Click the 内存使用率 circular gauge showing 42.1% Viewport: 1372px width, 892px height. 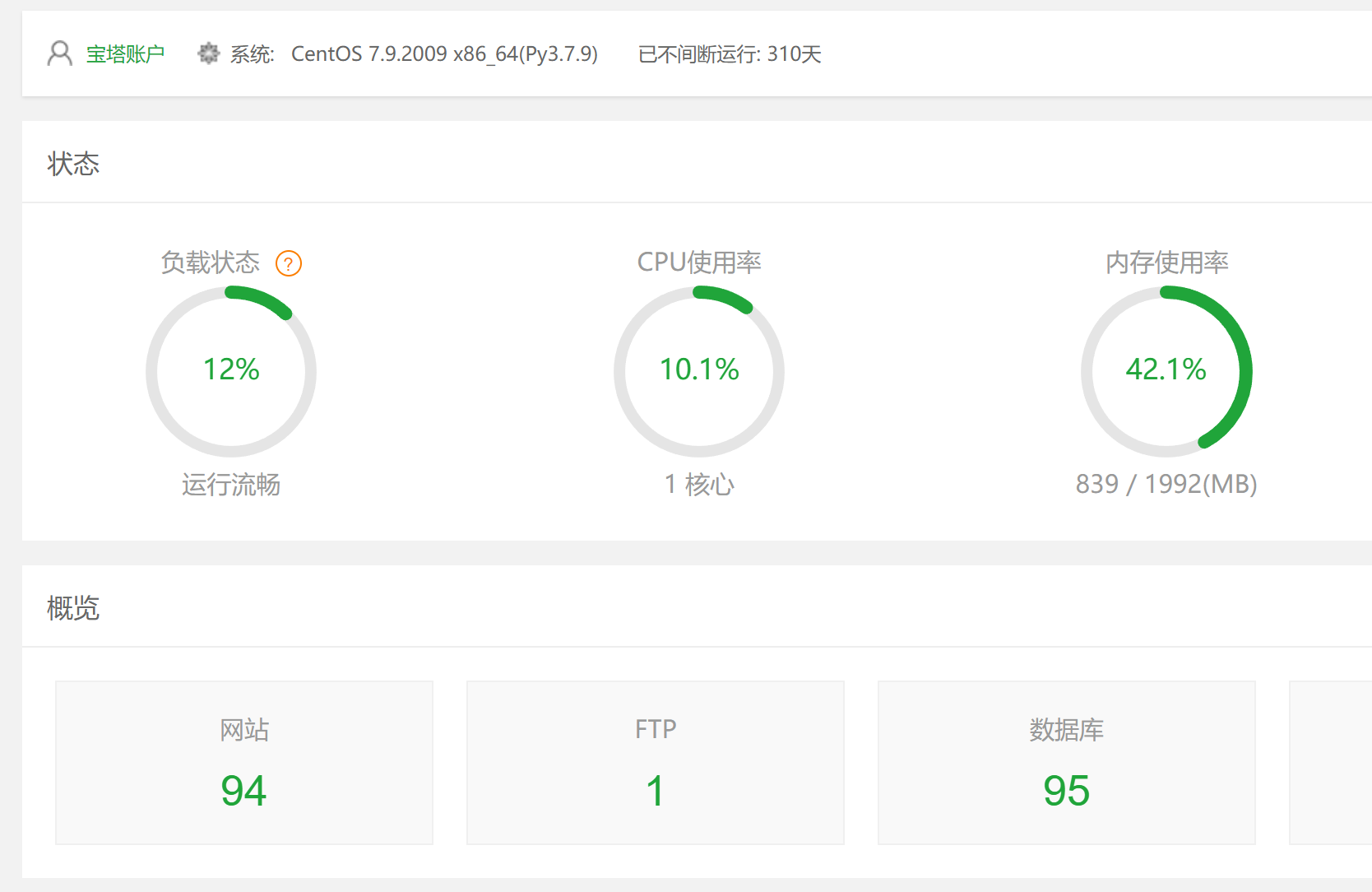click(1166, 371)
